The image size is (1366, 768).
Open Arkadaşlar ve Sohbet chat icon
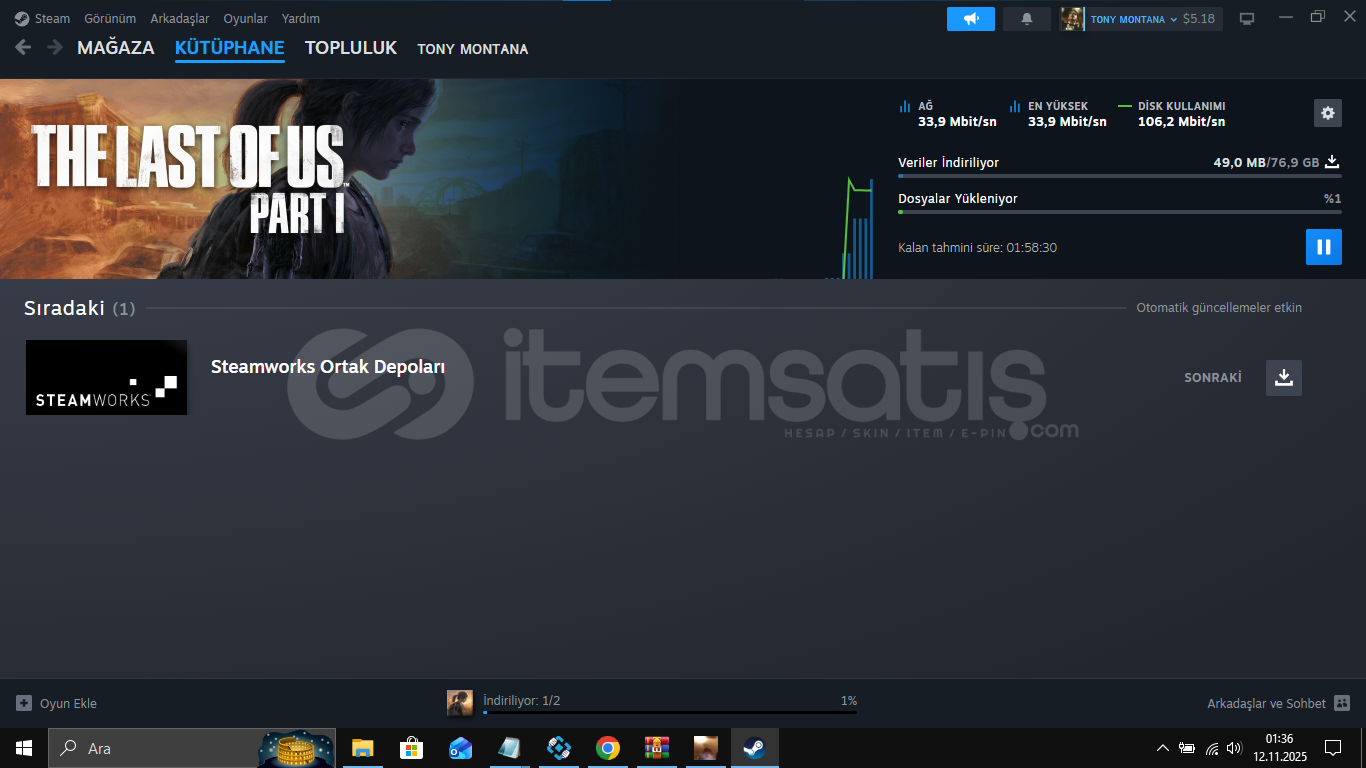pos(1342,703)
